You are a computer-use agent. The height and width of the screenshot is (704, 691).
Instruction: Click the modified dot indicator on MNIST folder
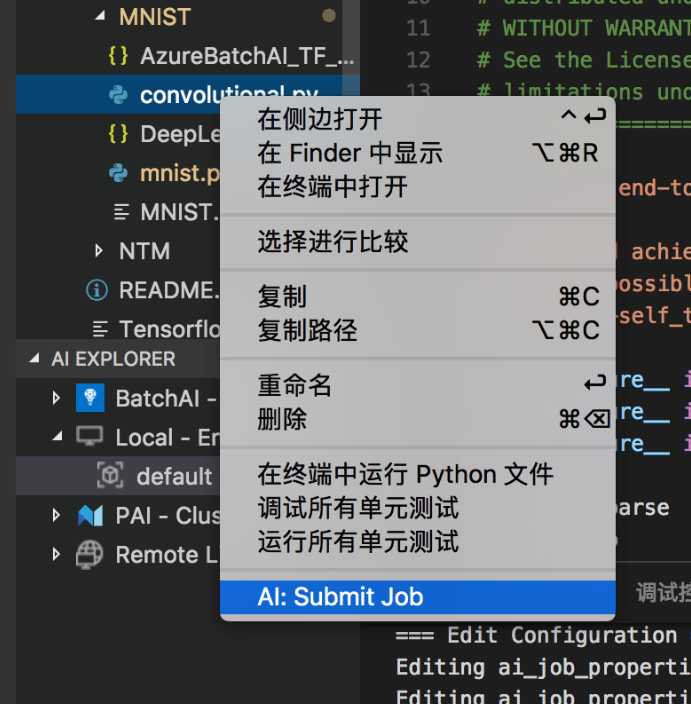tap(329, 16)
